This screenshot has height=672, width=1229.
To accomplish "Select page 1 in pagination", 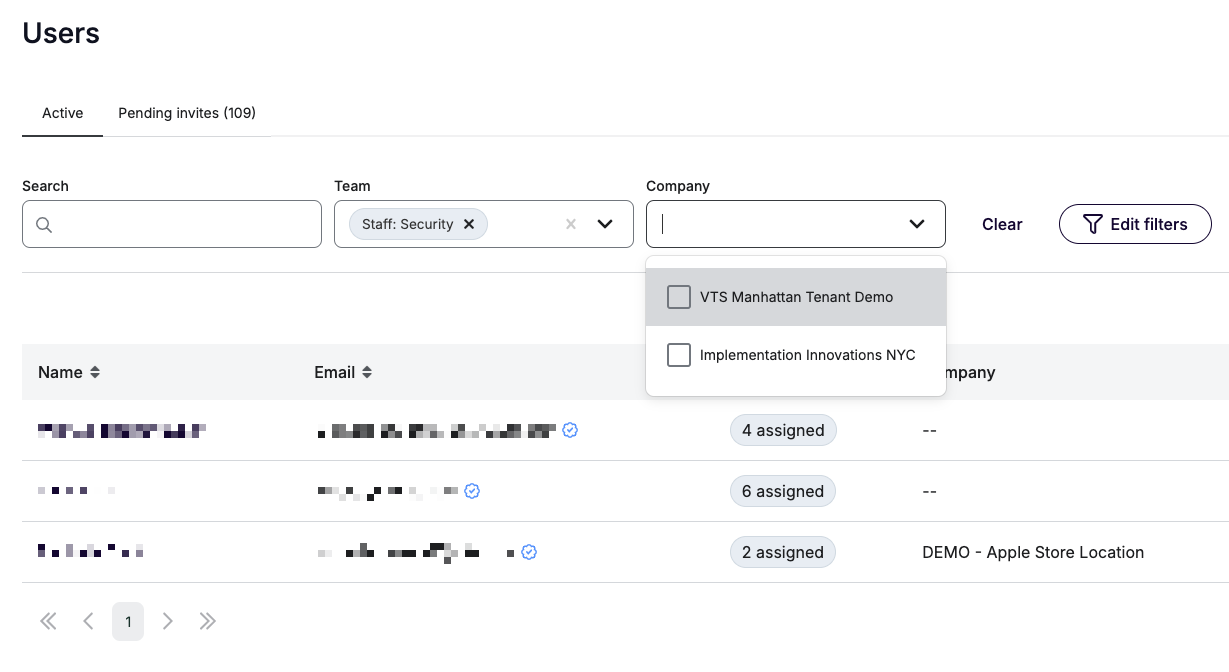I will tap(128, 621).
